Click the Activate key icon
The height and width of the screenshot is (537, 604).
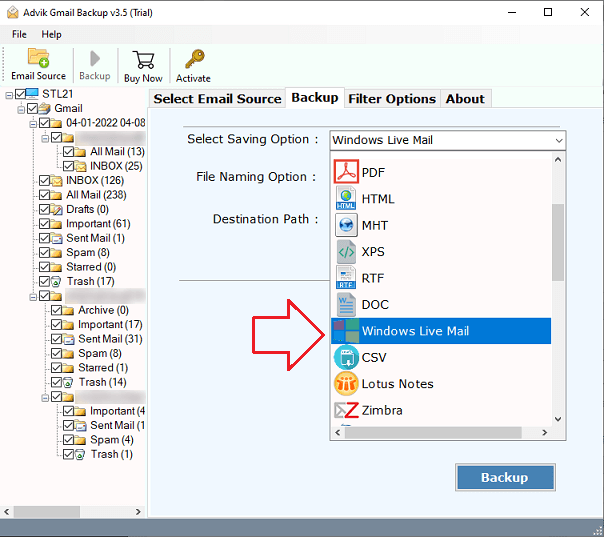point(195,59)
